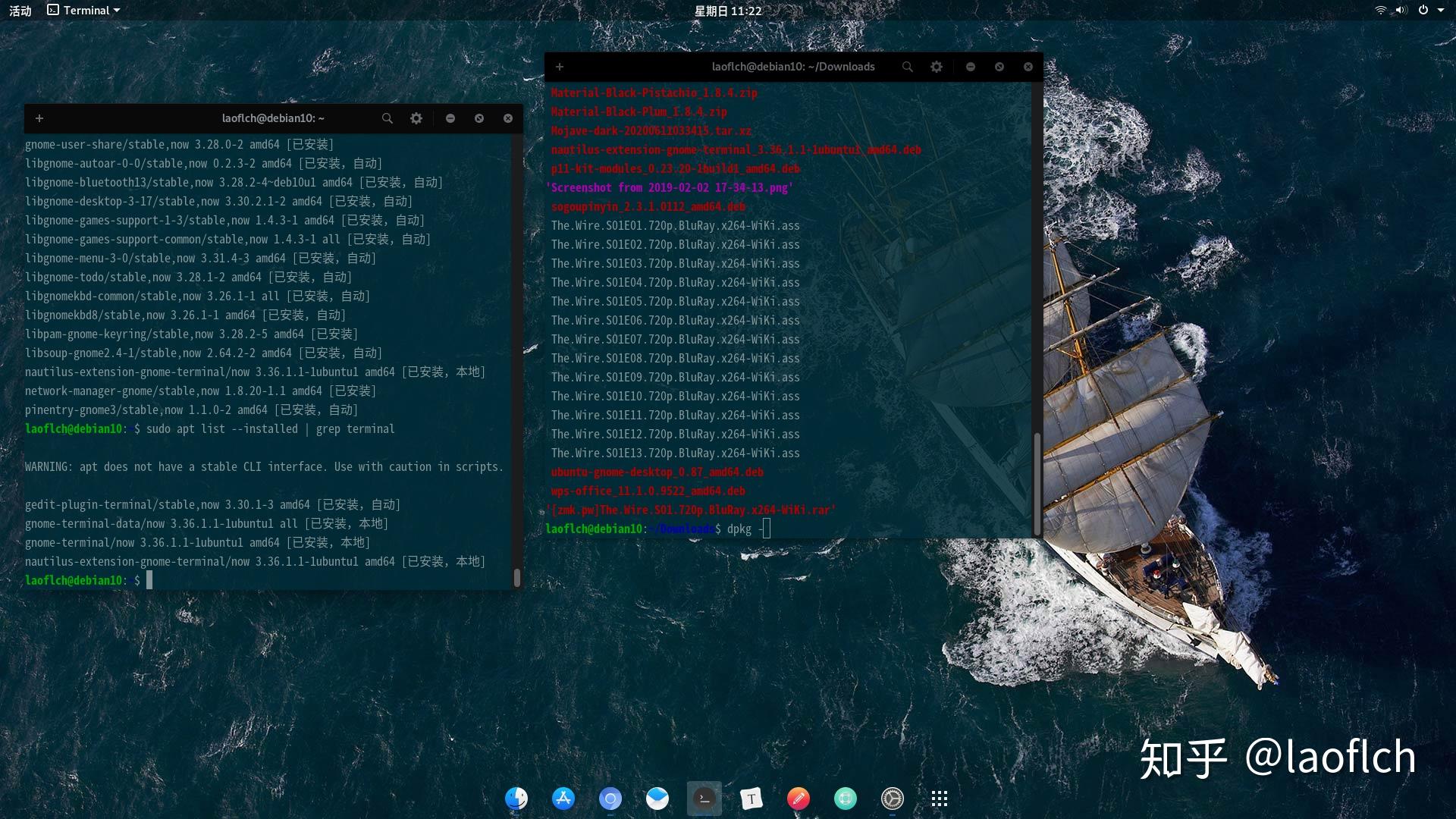1456x819 pixels.
Task: Open a new tab with + in the Downloads terminal
Action: (559, 67)
